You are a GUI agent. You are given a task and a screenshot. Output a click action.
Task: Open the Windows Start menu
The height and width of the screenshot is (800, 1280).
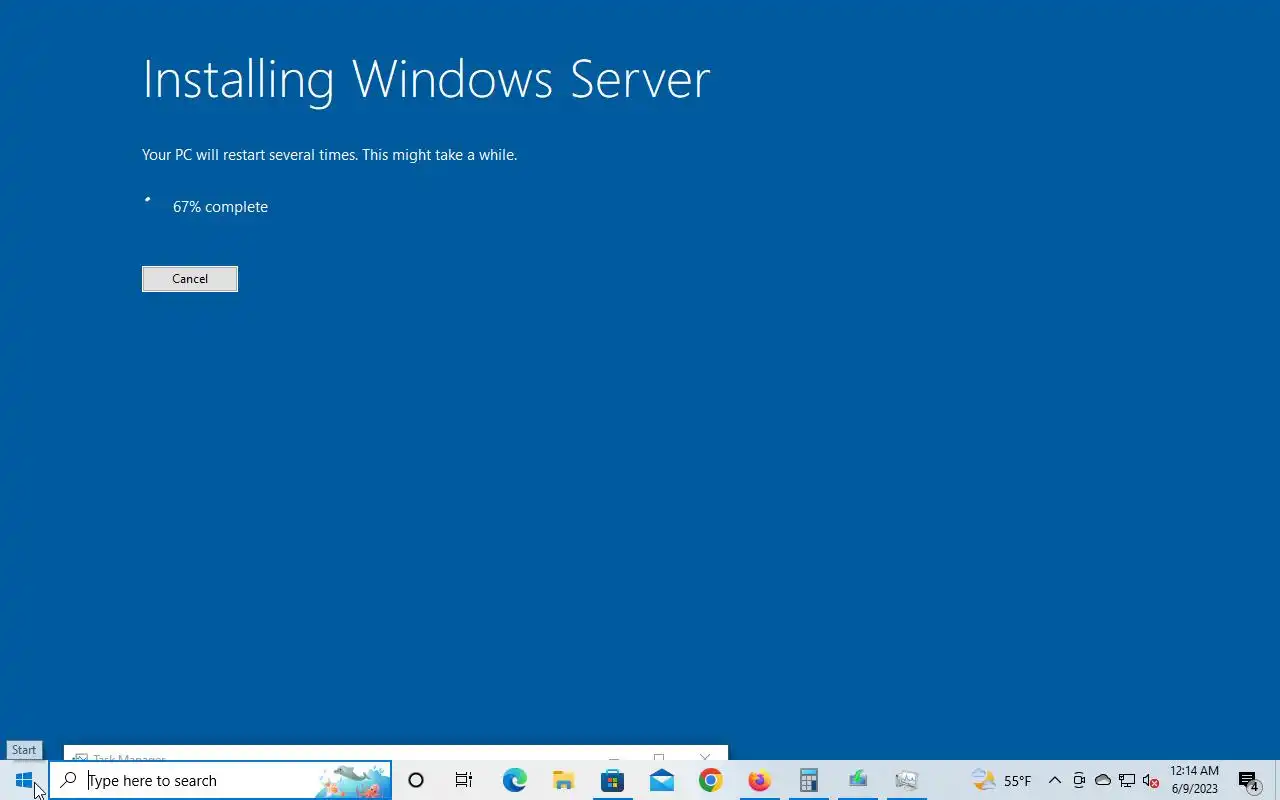point(24,780)
